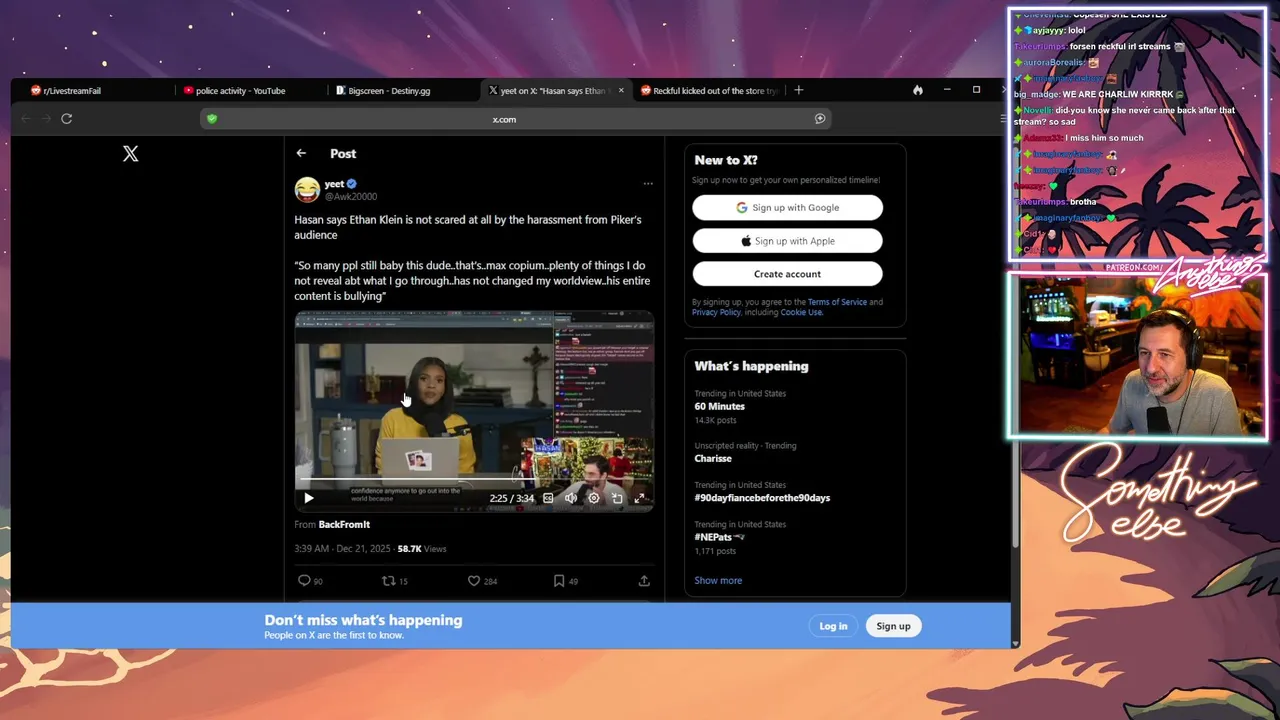Open the Terms of Service link

click(837, 302)
